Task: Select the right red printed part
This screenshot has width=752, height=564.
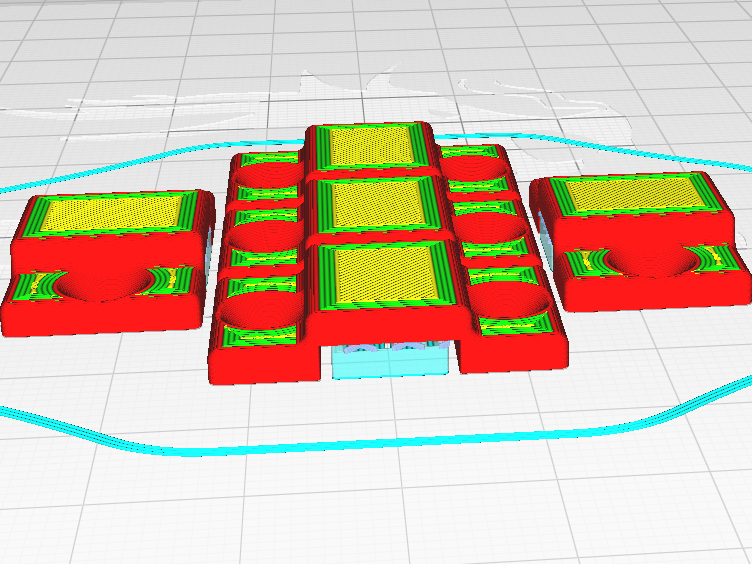Action: pos(640,241)
